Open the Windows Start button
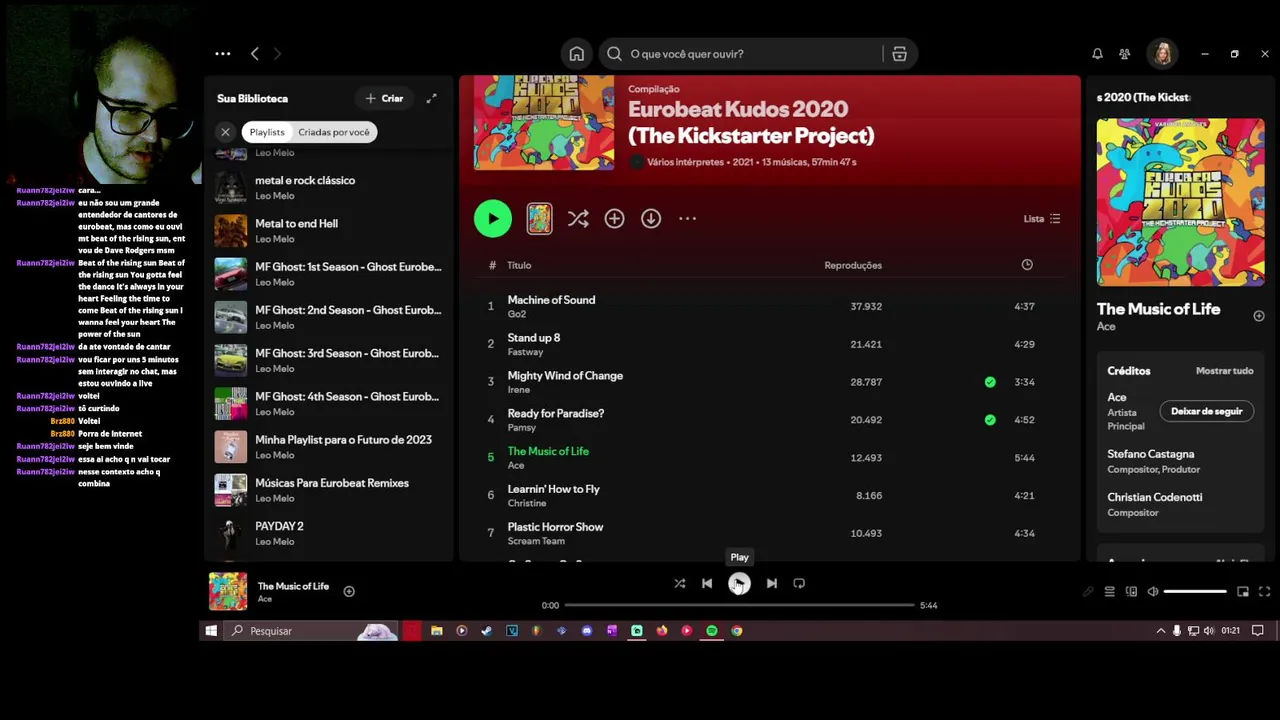Screen dimensions: 1280x720 211,631
